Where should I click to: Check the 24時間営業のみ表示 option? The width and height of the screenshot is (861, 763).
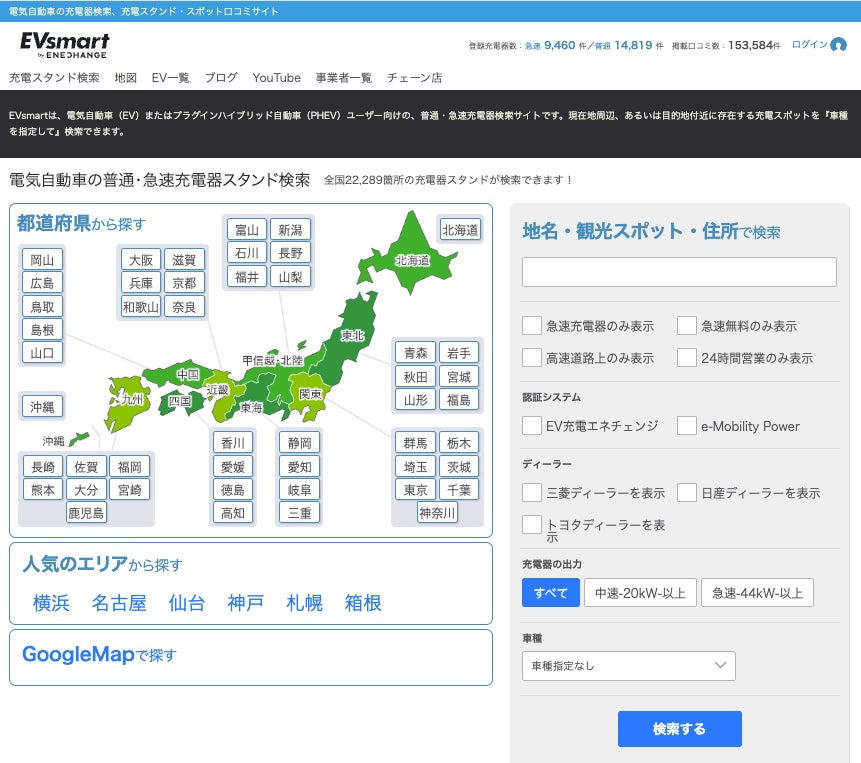tap(686, 357)
